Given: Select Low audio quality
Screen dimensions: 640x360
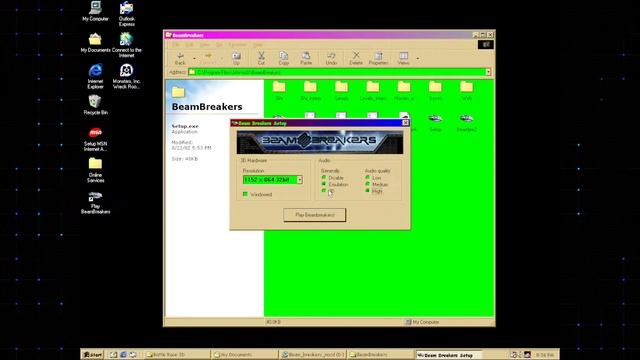Looking at the screenshot, I should click(x=367, y=178).
